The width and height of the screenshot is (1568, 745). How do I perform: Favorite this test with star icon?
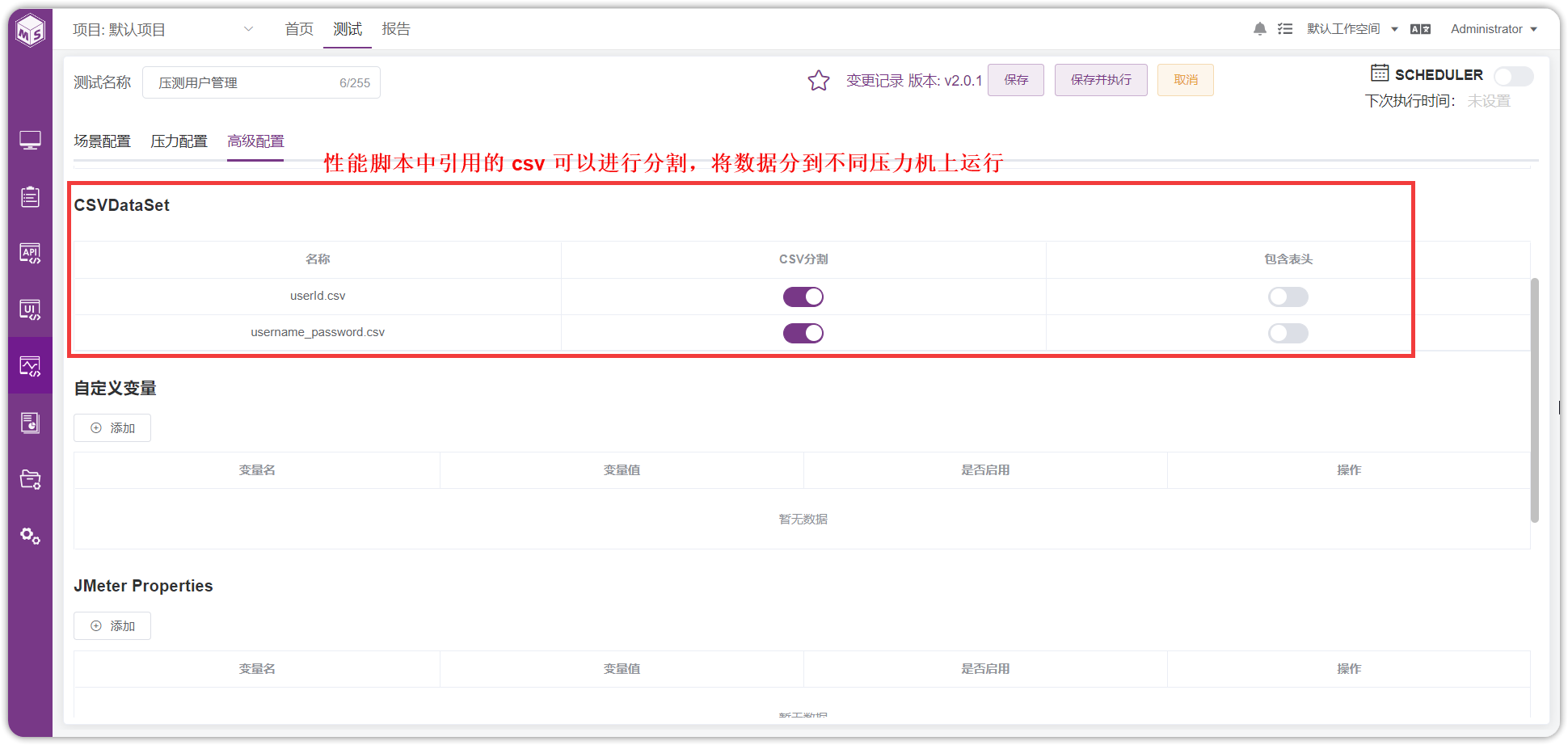819,80
